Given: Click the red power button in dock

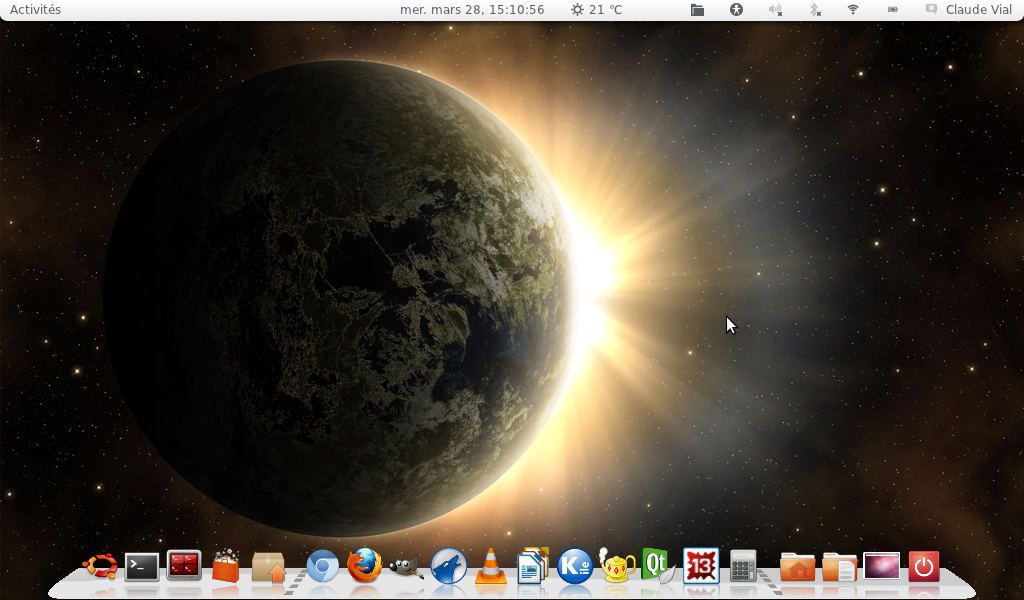Looking at the screenshot, I should [923, 566].
